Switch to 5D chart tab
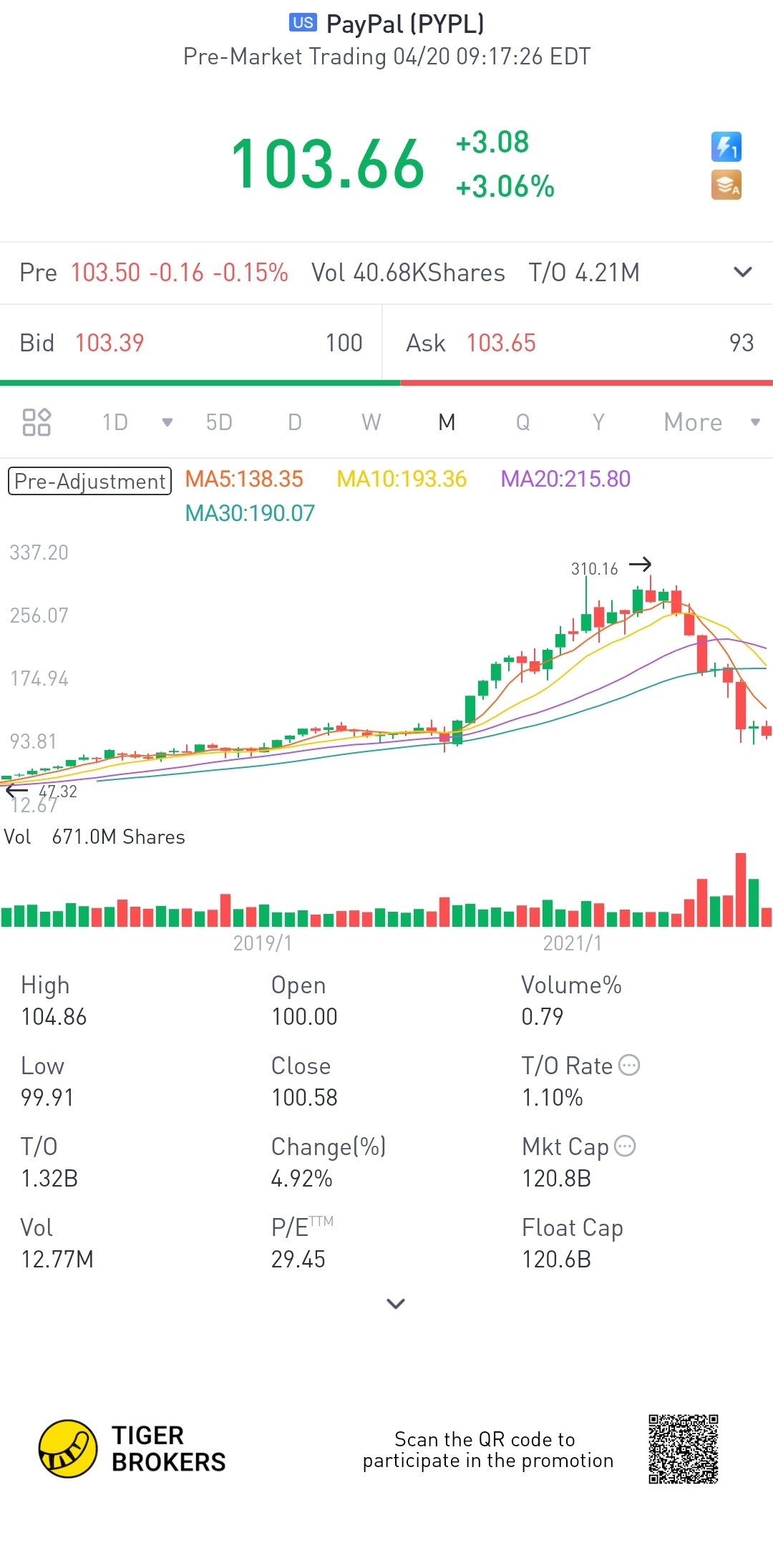Viewport: 773px width, 1568px height. [219, 422]
